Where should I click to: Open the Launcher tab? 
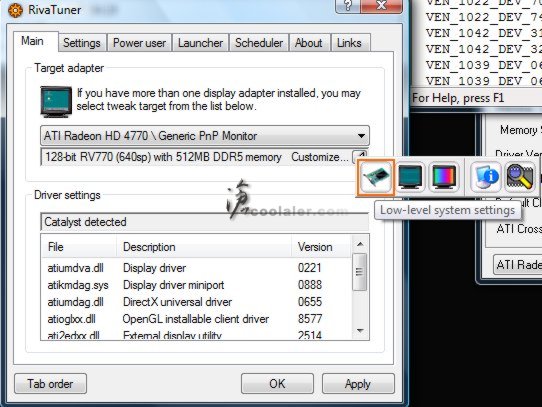click(x=200, y=43)
